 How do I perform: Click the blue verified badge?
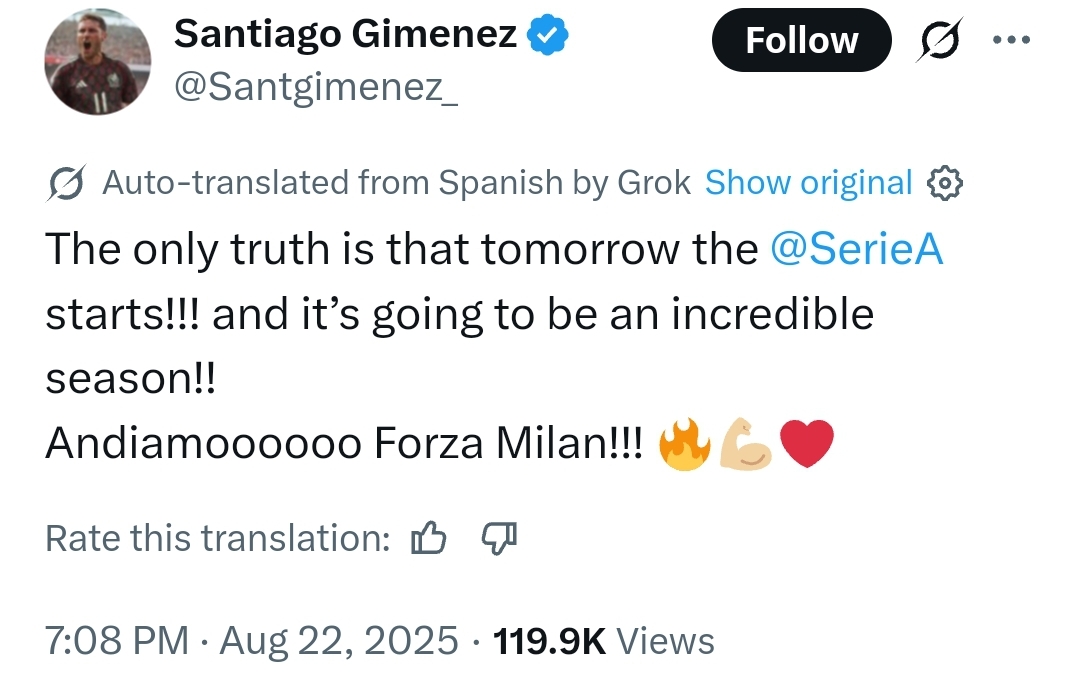tap(549, 36)
